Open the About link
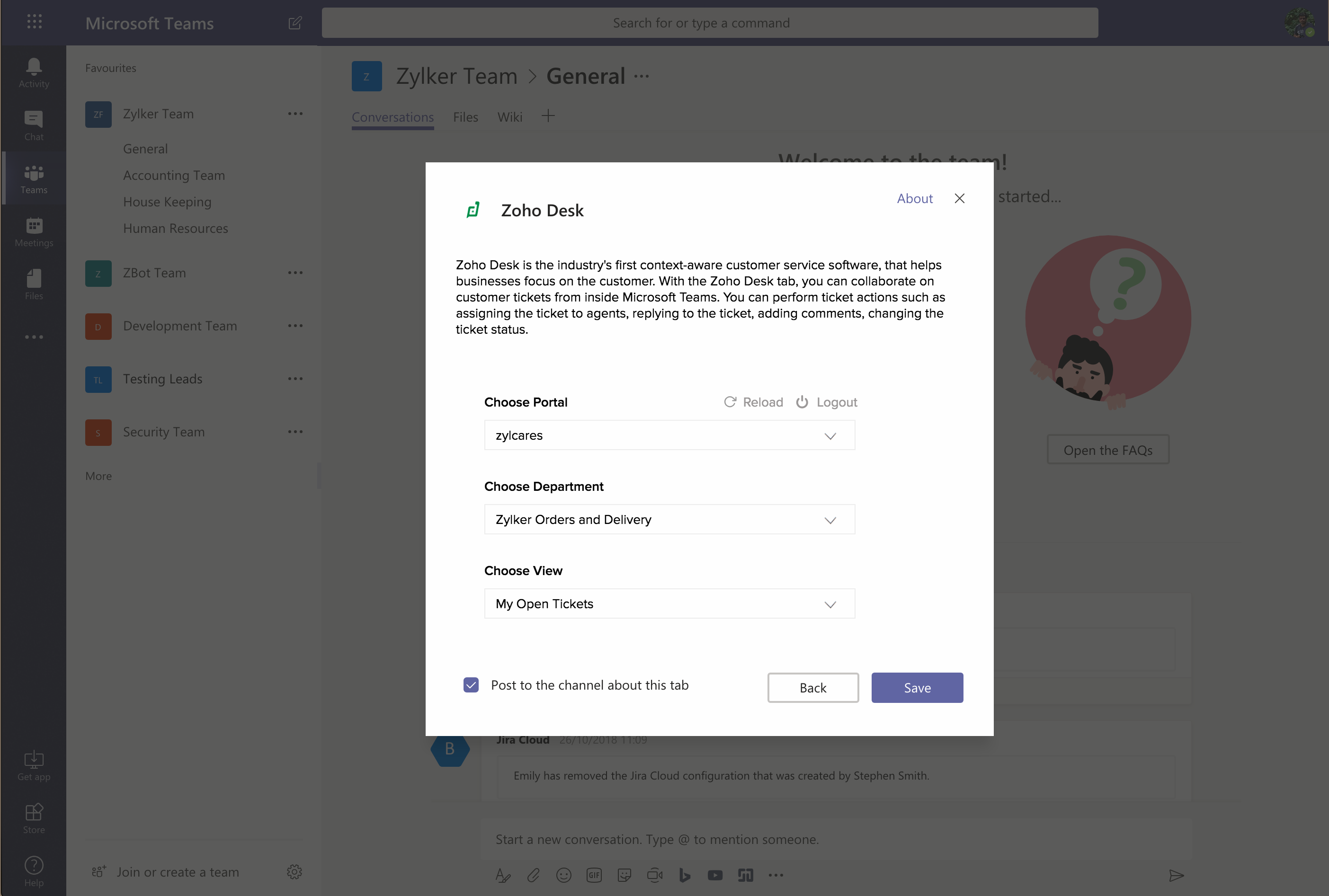Viewport: 1329px width, 896px height. click(x=915, y=198)
